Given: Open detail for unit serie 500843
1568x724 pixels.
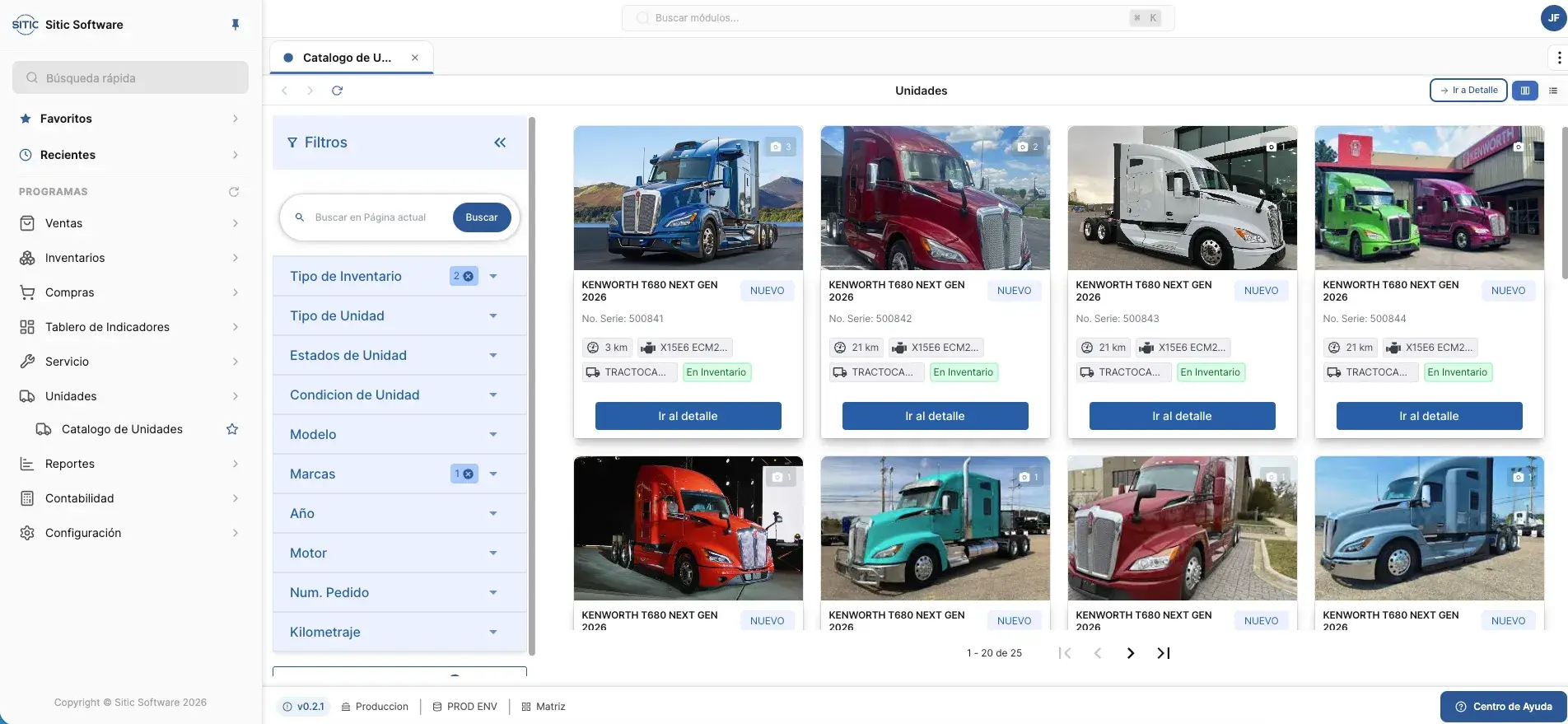Looking at the screenshot, I should click(x=1182, y=416).
